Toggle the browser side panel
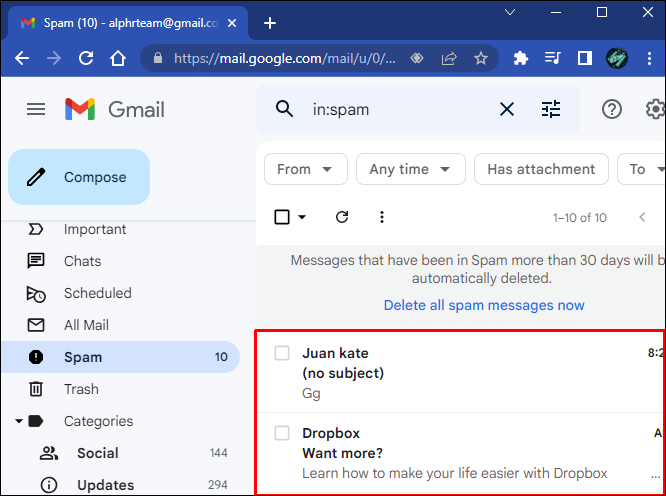Screen dimensions: 666x496 coord(585,58)
